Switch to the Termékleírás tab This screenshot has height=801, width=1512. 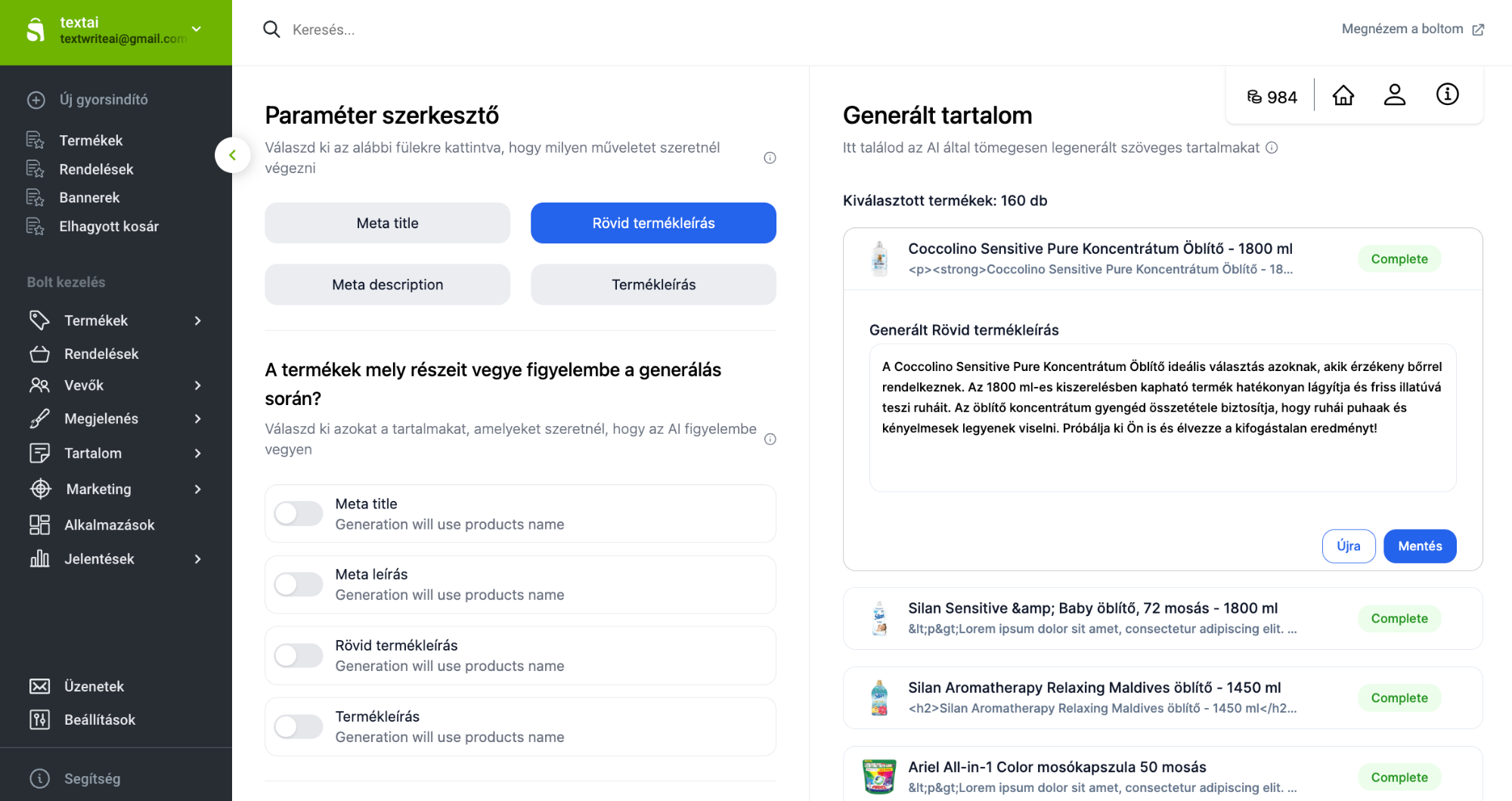coord(653,284)
